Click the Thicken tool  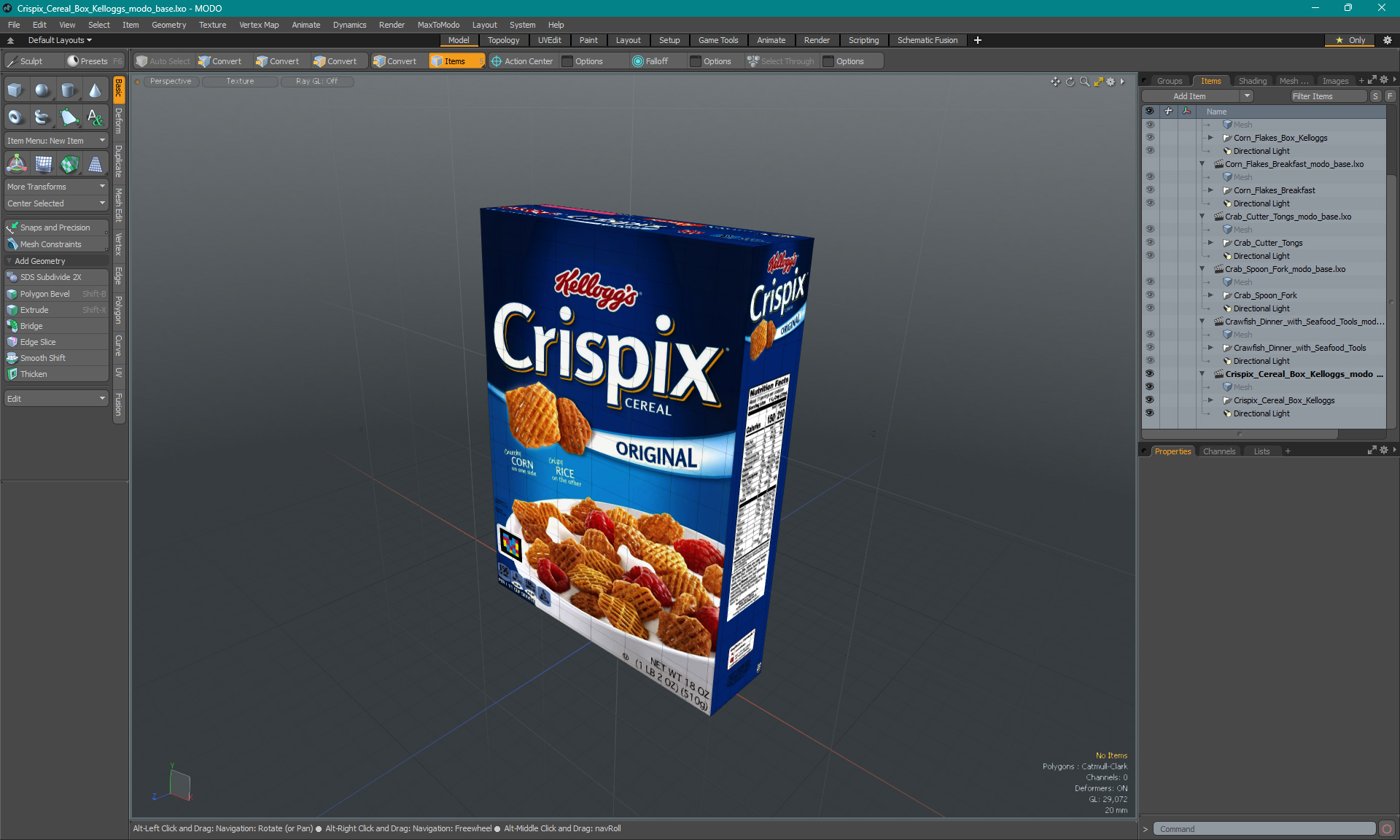coord(56,374)
